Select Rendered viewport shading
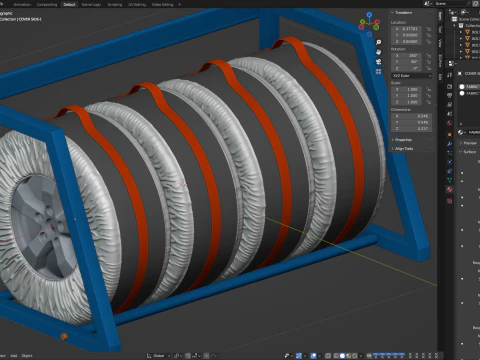Screen dimensions: 480x360 click(x=355, y=356)
